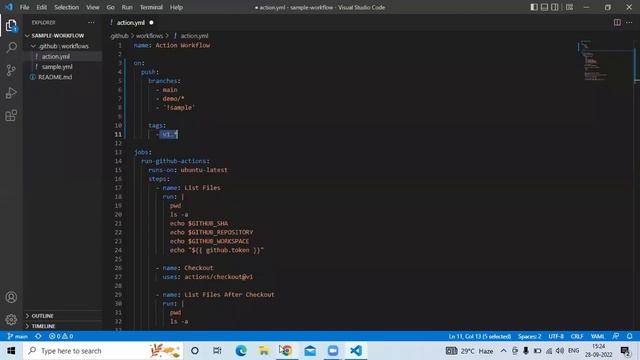Open sample.yml in Explorer tree
The height and width of the screenshot is (360, 640).
tap(57, 67)
